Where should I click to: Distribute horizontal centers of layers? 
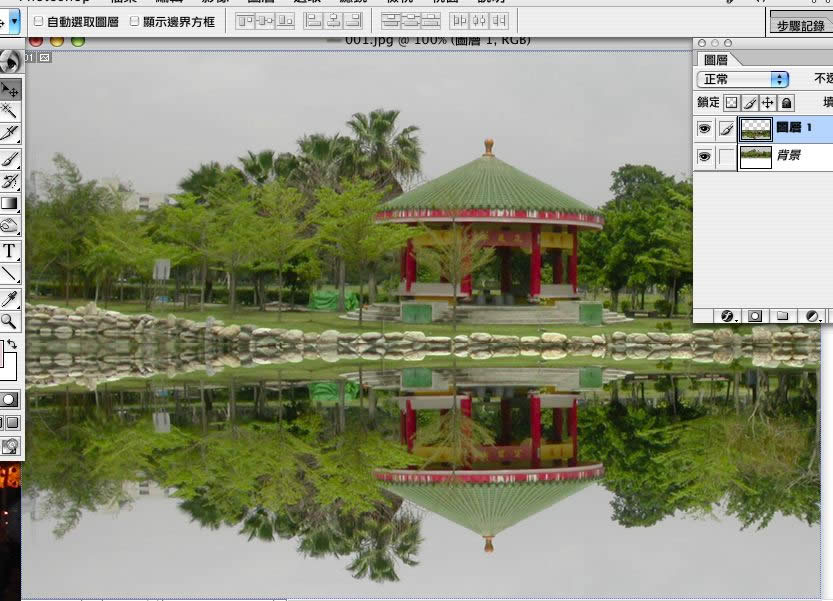click(x=479, y=21)
